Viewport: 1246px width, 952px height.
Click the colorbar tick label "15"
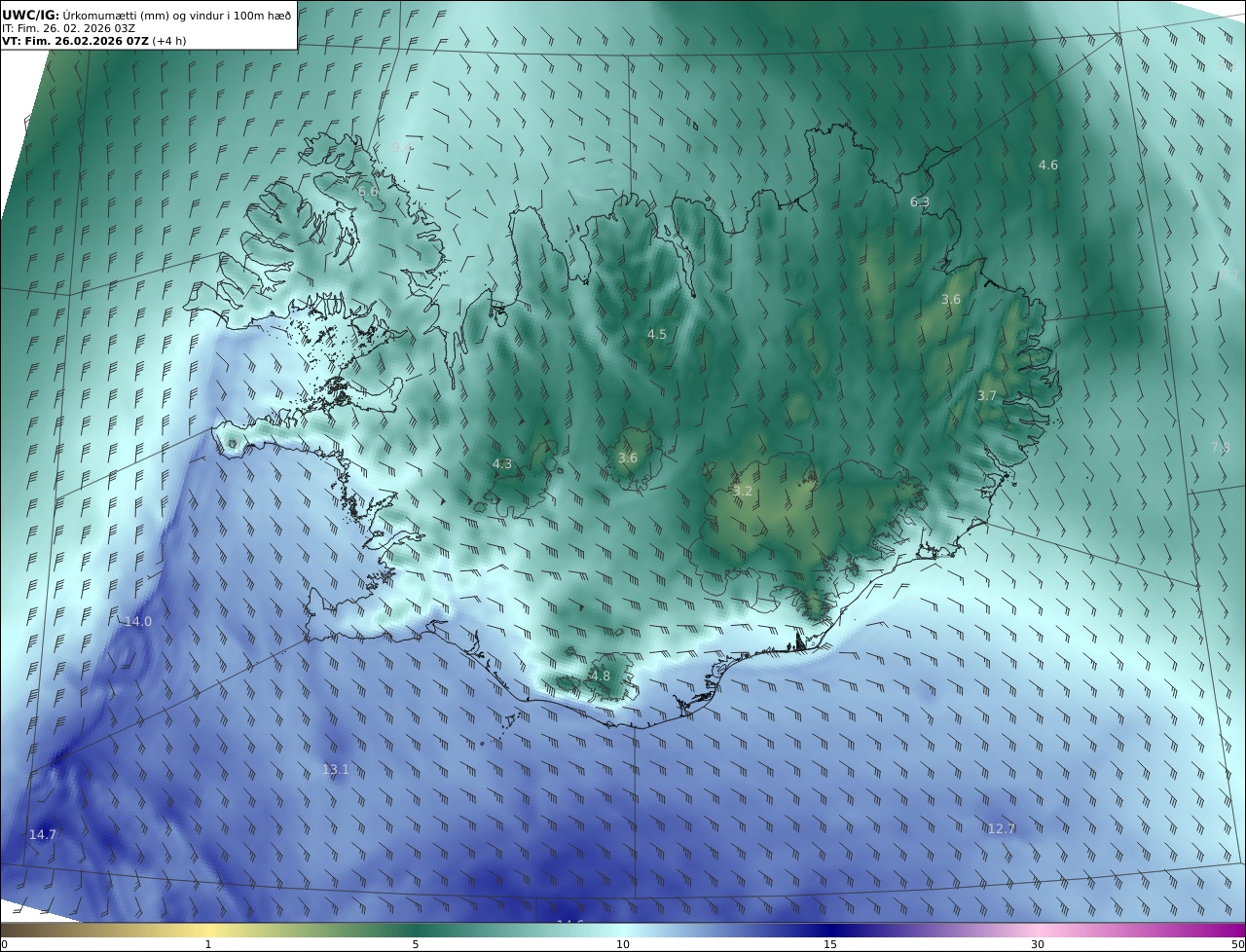coord(830,944)
